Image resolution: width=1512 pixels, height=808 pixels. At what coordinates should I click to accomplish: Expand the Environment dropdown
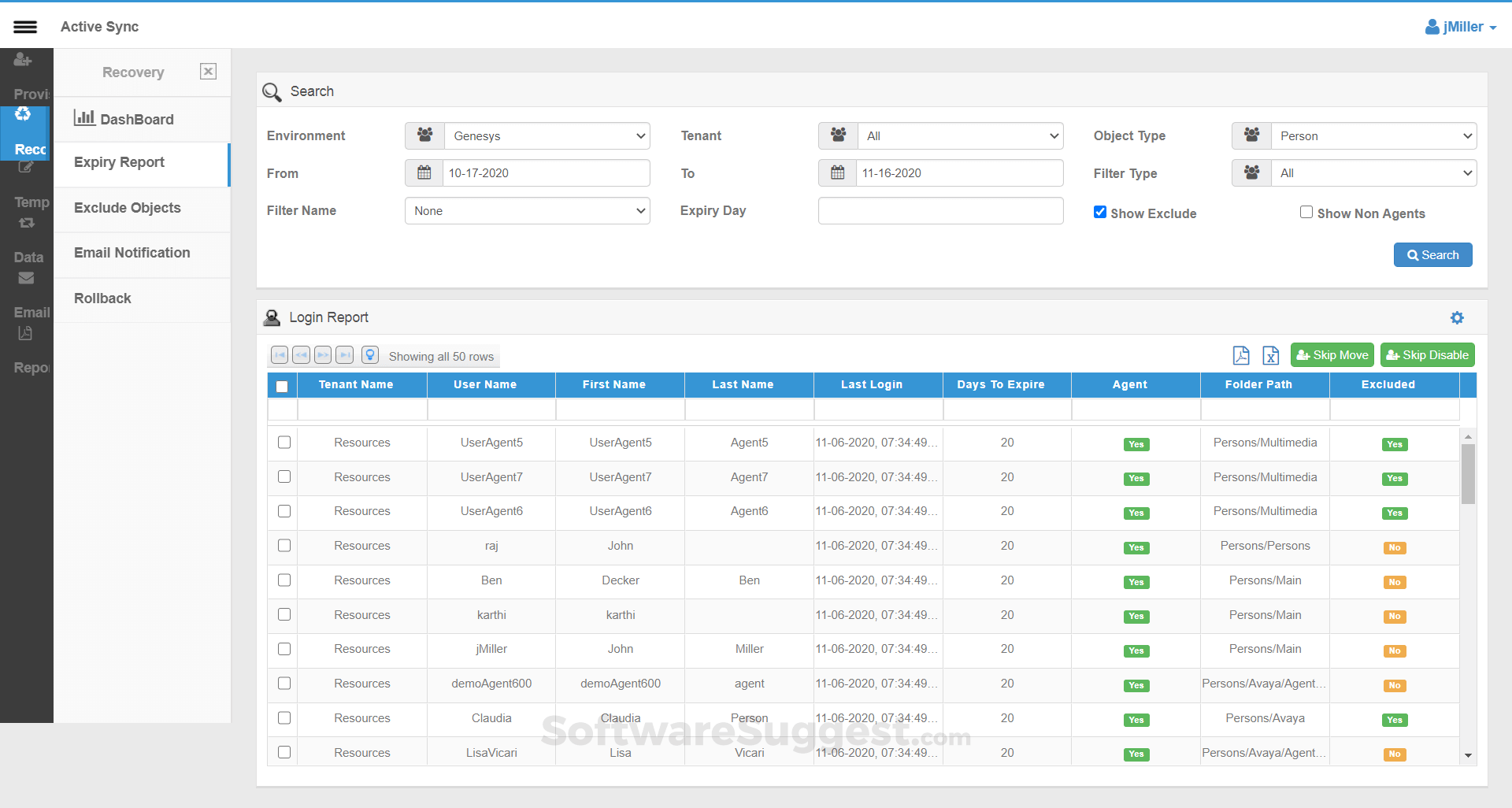[547, 136]
